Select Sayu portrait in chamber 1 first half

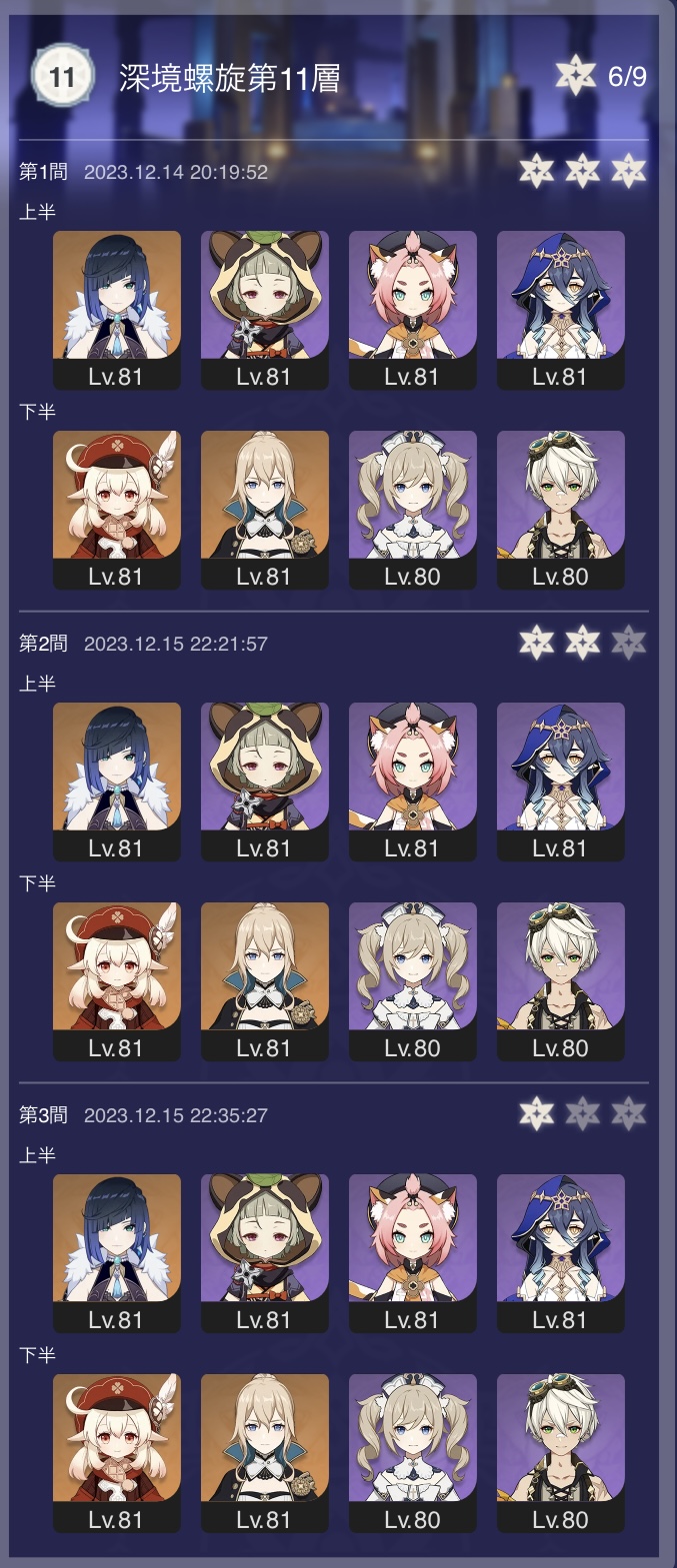pyautogui.click(x=265, y=311)
